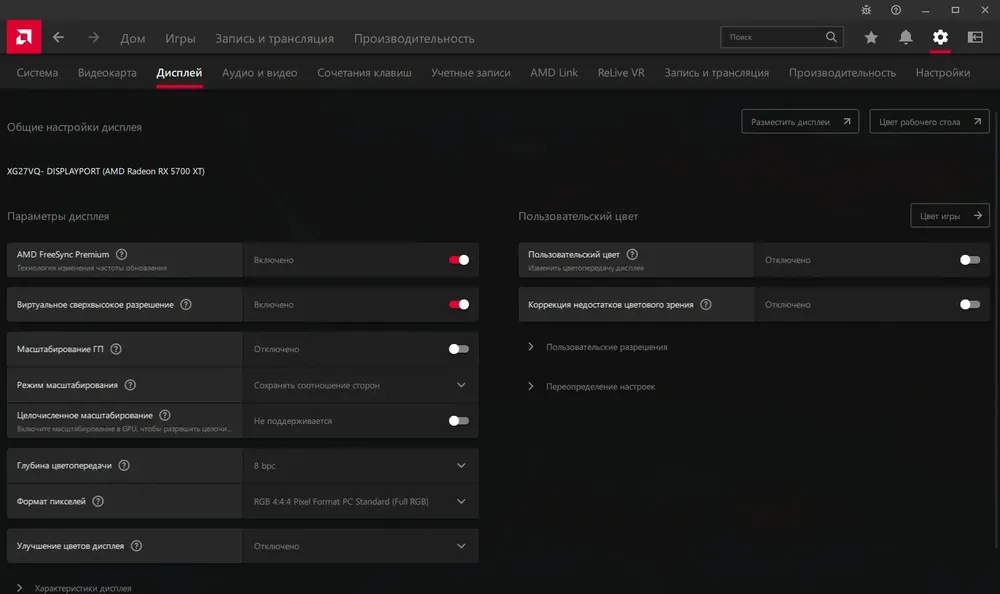Show help for Виртуальное сверхвысокое разрешение

pos(186,304)
